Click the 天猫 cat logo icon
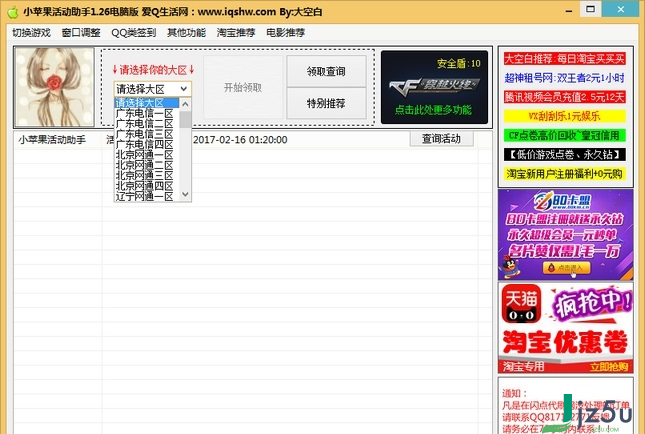Screen dimensions: 645x434 click(x=521, y=304)
